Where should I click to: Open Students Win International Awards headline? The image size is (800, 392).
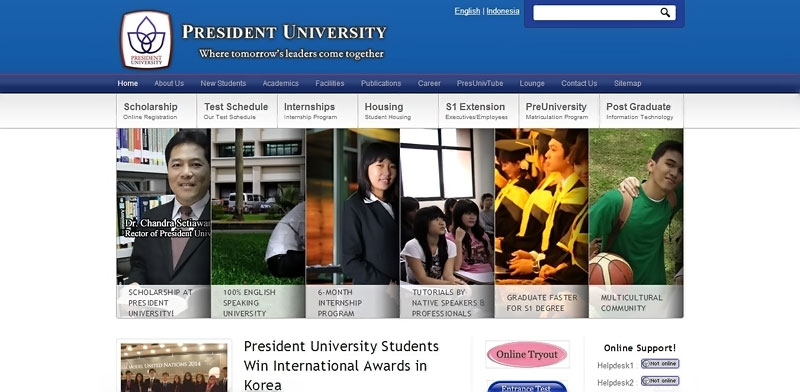(x=341, y=365)
